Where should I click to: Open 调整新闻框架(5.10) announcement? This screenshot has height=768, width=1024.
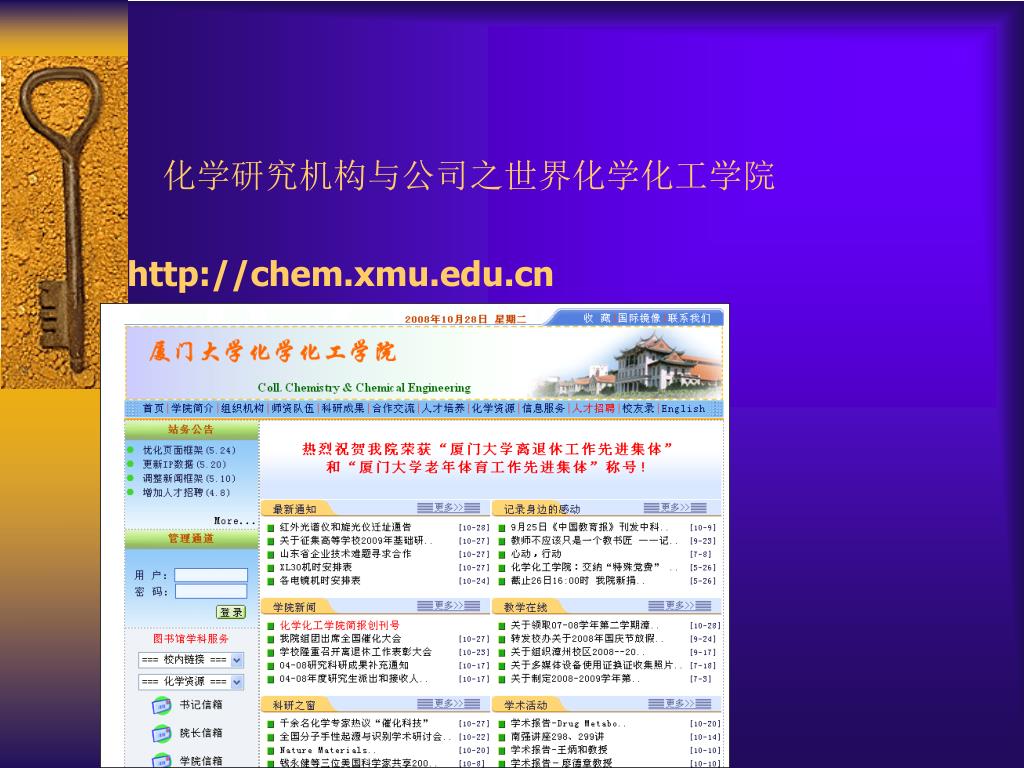click(189, 479)
